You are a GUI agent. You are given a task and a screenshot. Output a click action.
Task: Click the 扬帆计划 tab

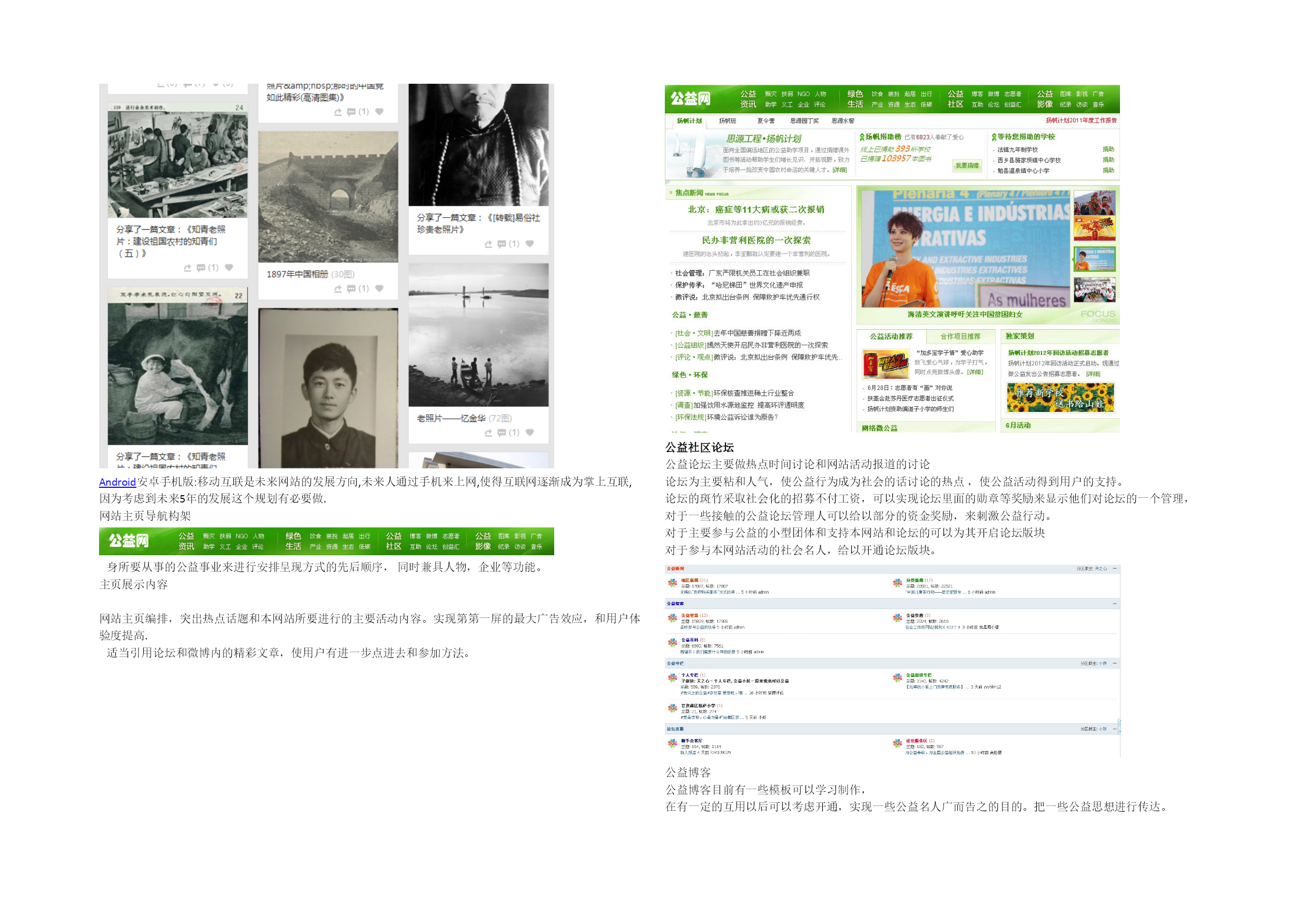(x=689, y=121)
